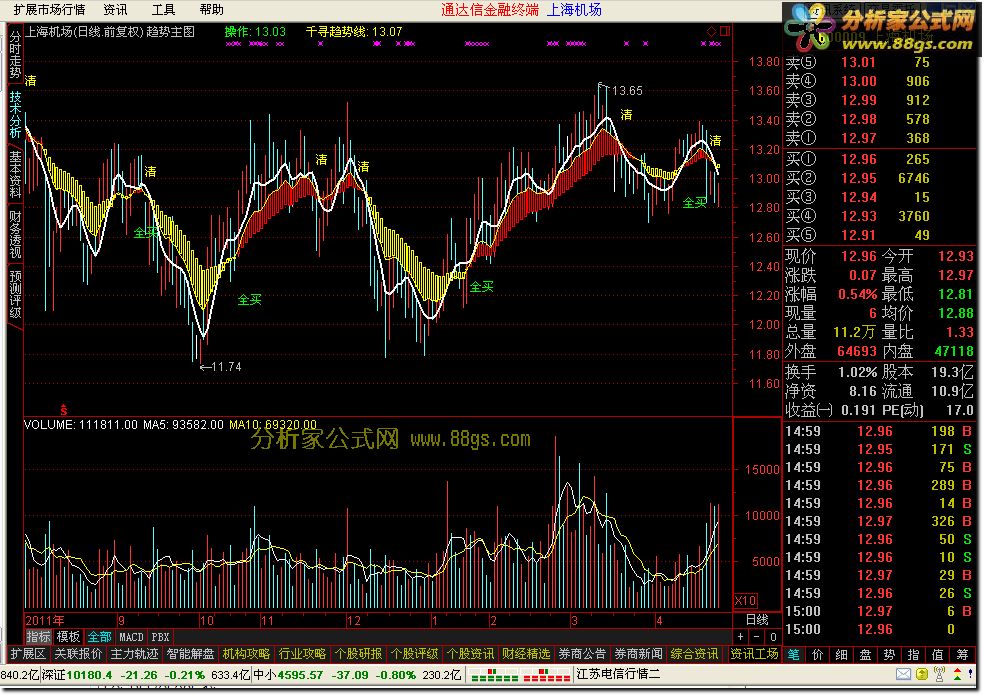Open the 综合资讯 section
The width and height of the screenshot is (984, 695).
pos(694,654)
